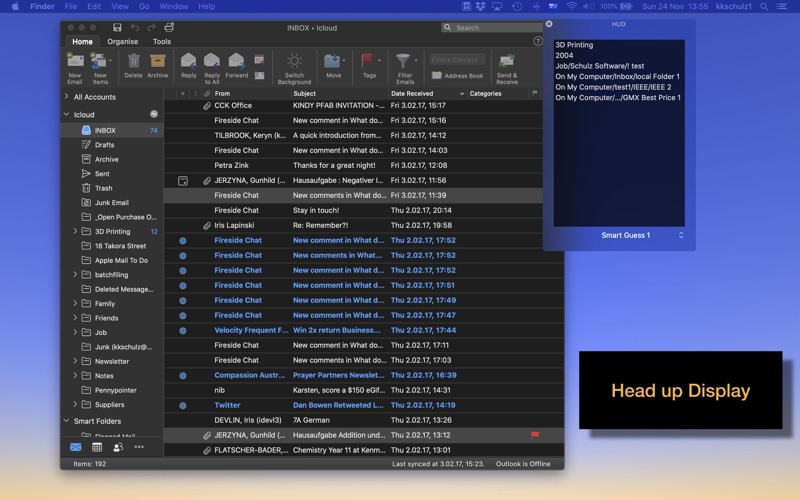Toggle unread dot on Fireside Chat 17:51 email
The width and height of the screenshot is (800, 500).
pos(183,286)
